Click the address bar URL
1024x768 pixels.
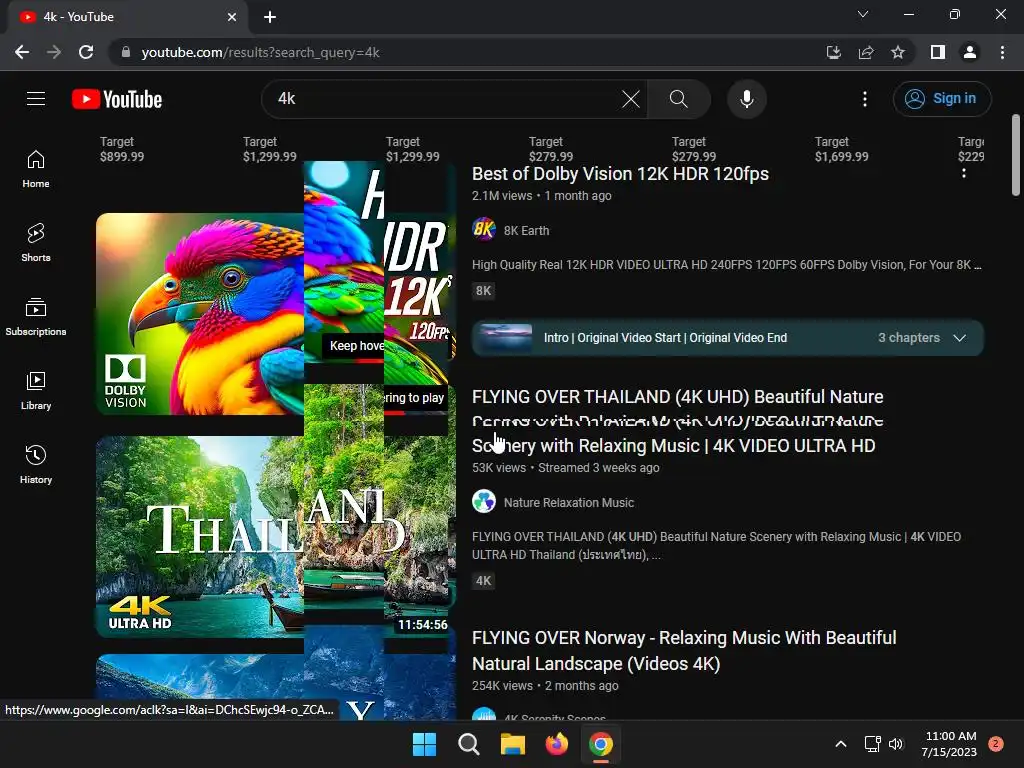[x=261, y=52]
